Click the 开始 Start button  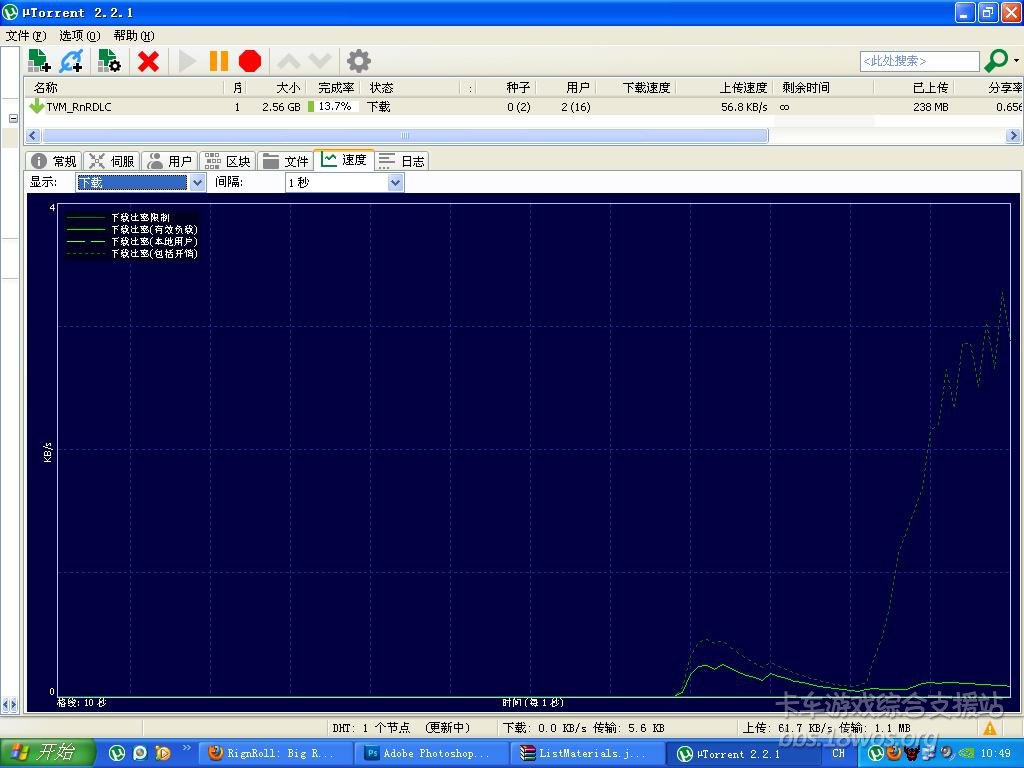[47, 752]
